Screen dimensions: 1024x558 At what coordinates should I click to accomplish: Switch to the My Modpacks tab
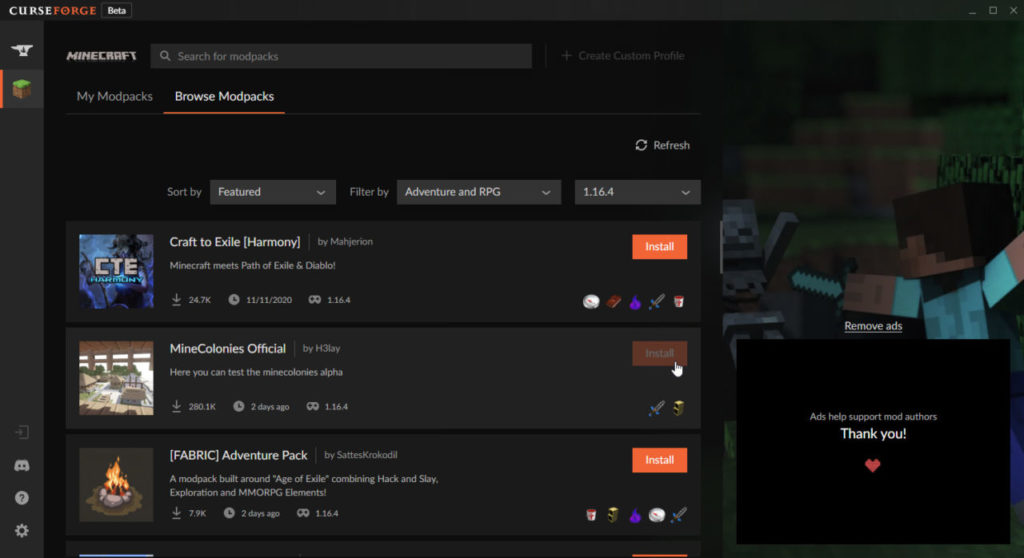(115, 96)
